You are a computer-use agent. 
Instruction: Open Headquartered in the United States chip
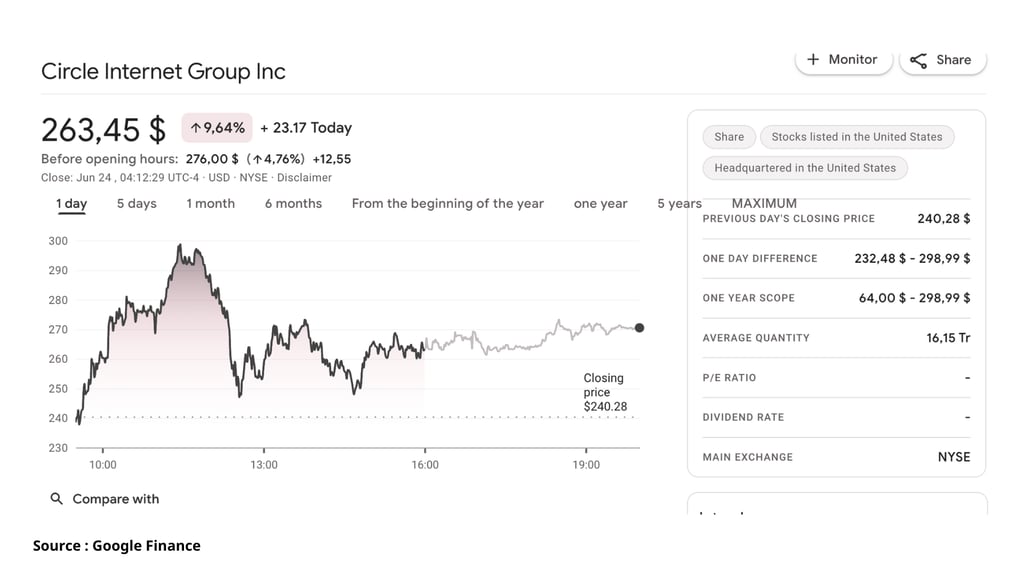click(x=805, y=168)
